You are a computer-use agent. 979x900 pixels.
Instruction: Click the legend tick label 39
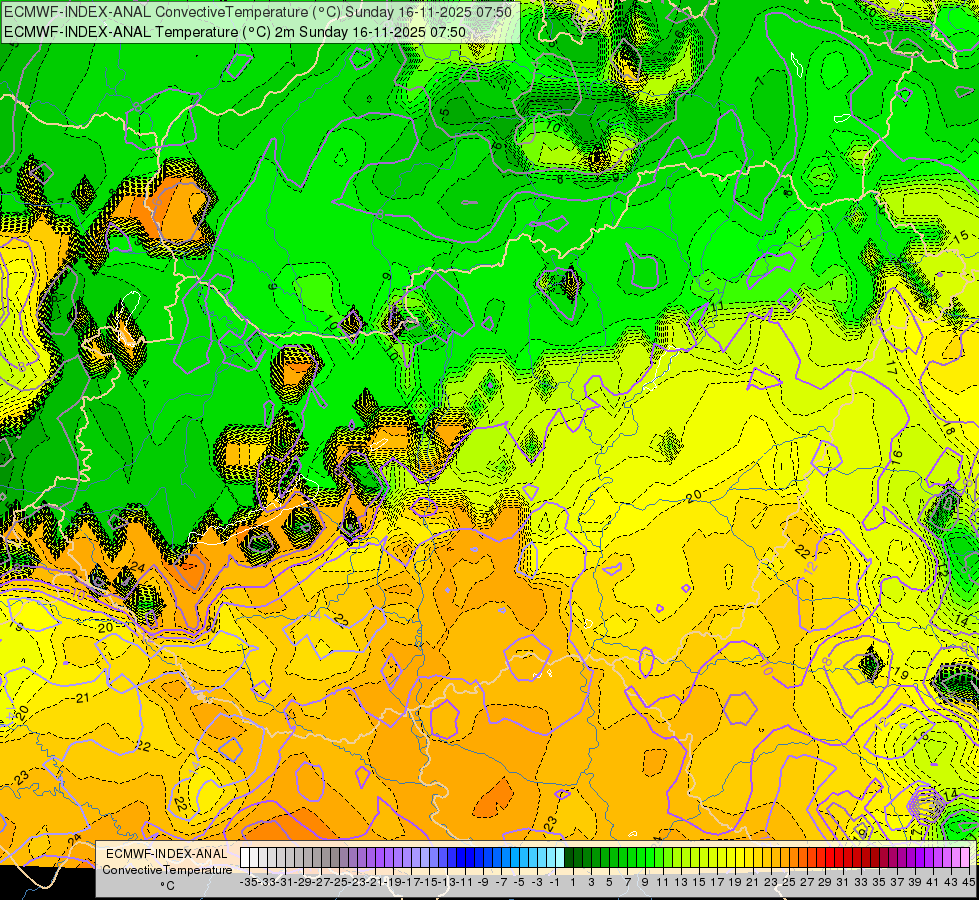point(915,883)
